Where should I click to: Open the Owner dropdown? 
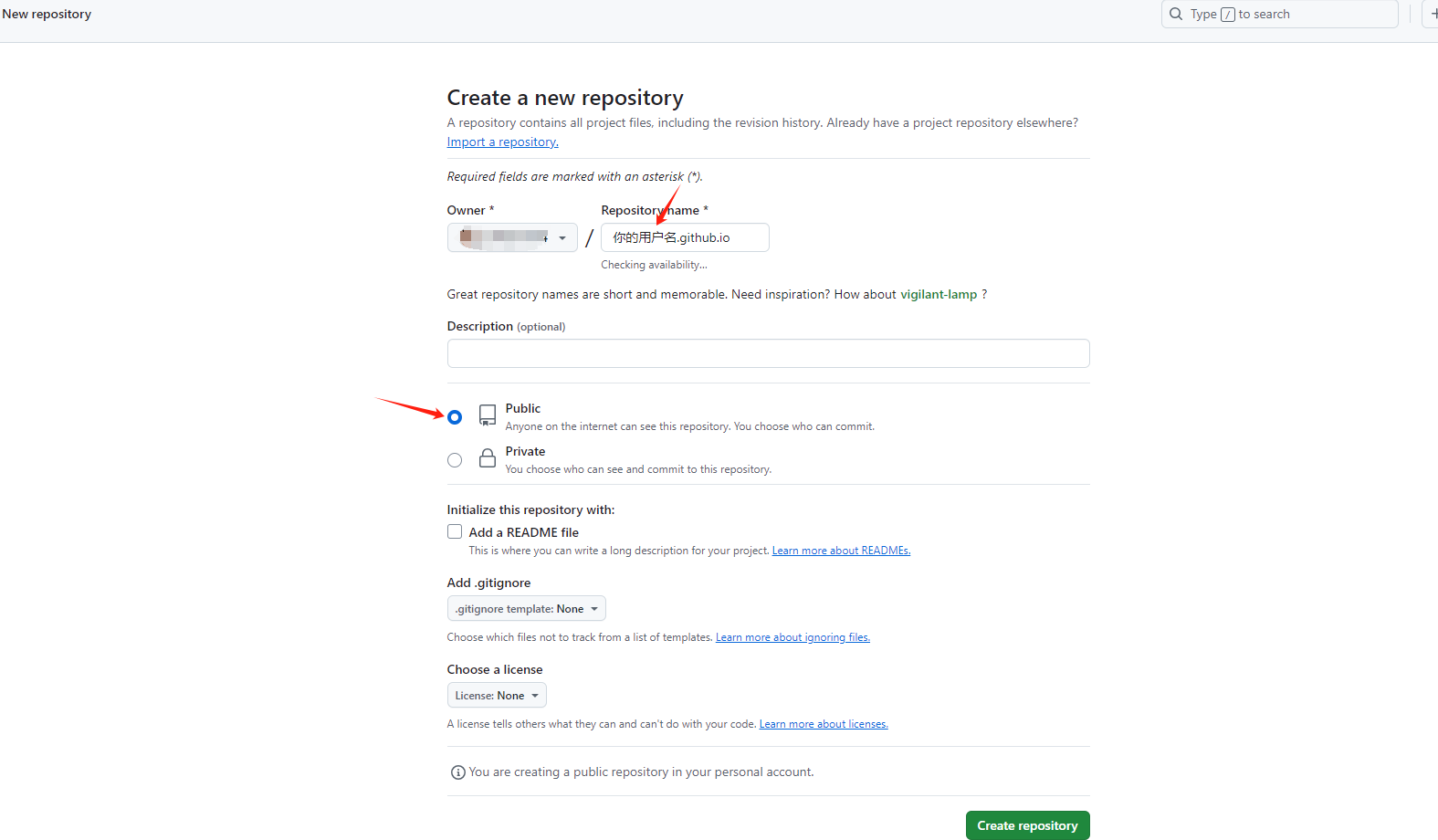coord(512,237)
